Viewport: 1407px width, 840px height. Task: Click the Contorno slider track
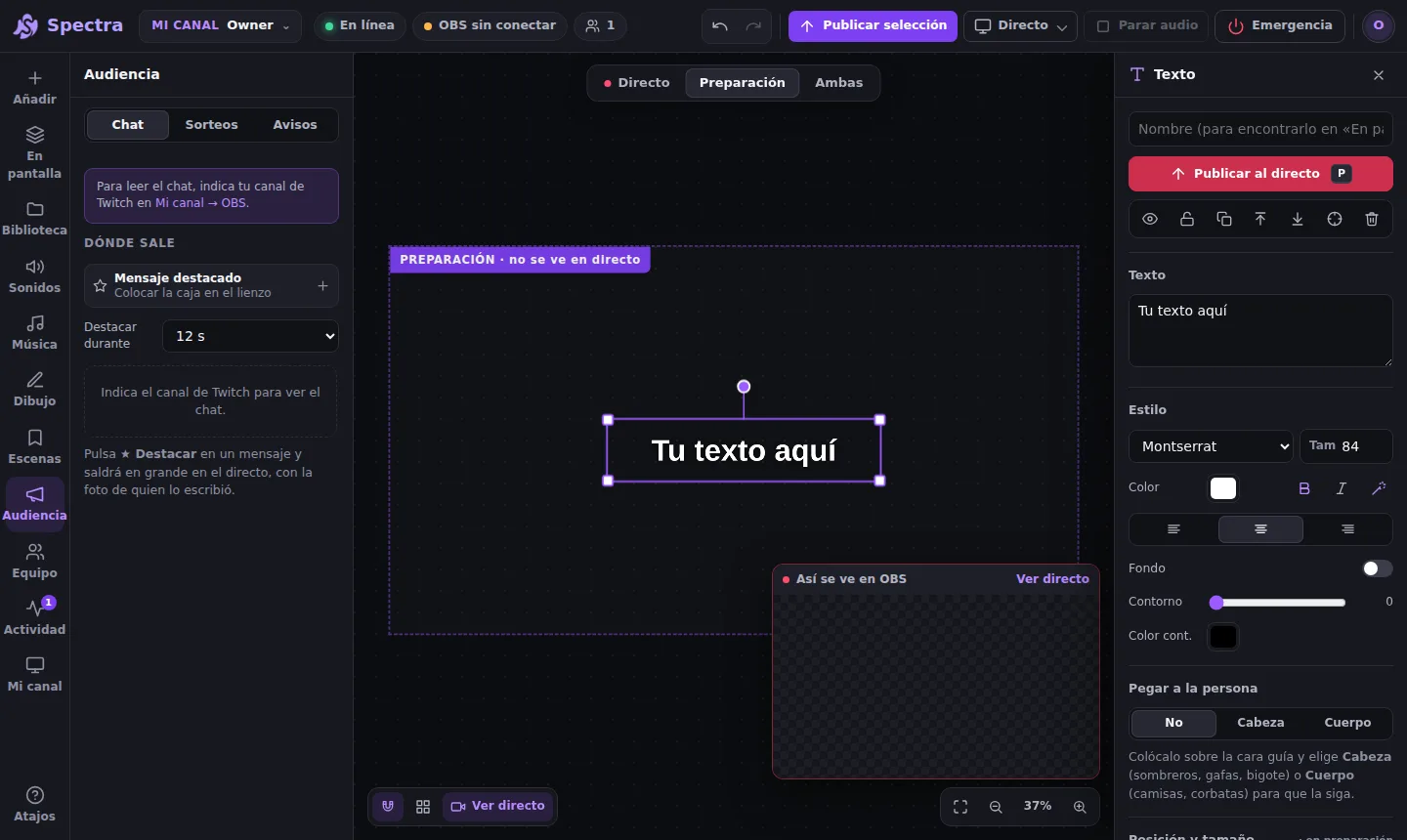[x=1280, y=603]
